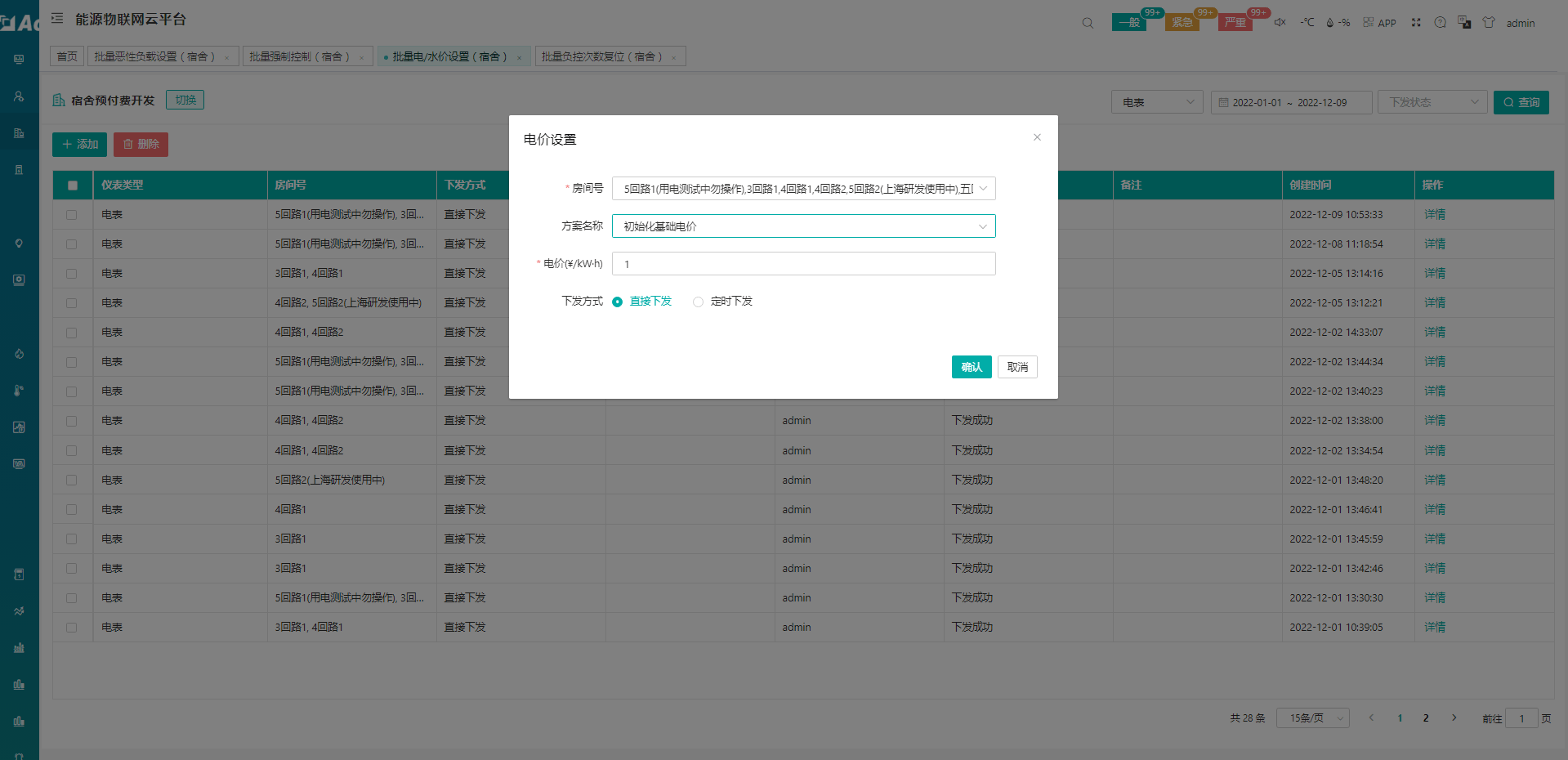Open the 严重 alarm badge
The height and width of the screenshot is (760, 1568).
1235,22
